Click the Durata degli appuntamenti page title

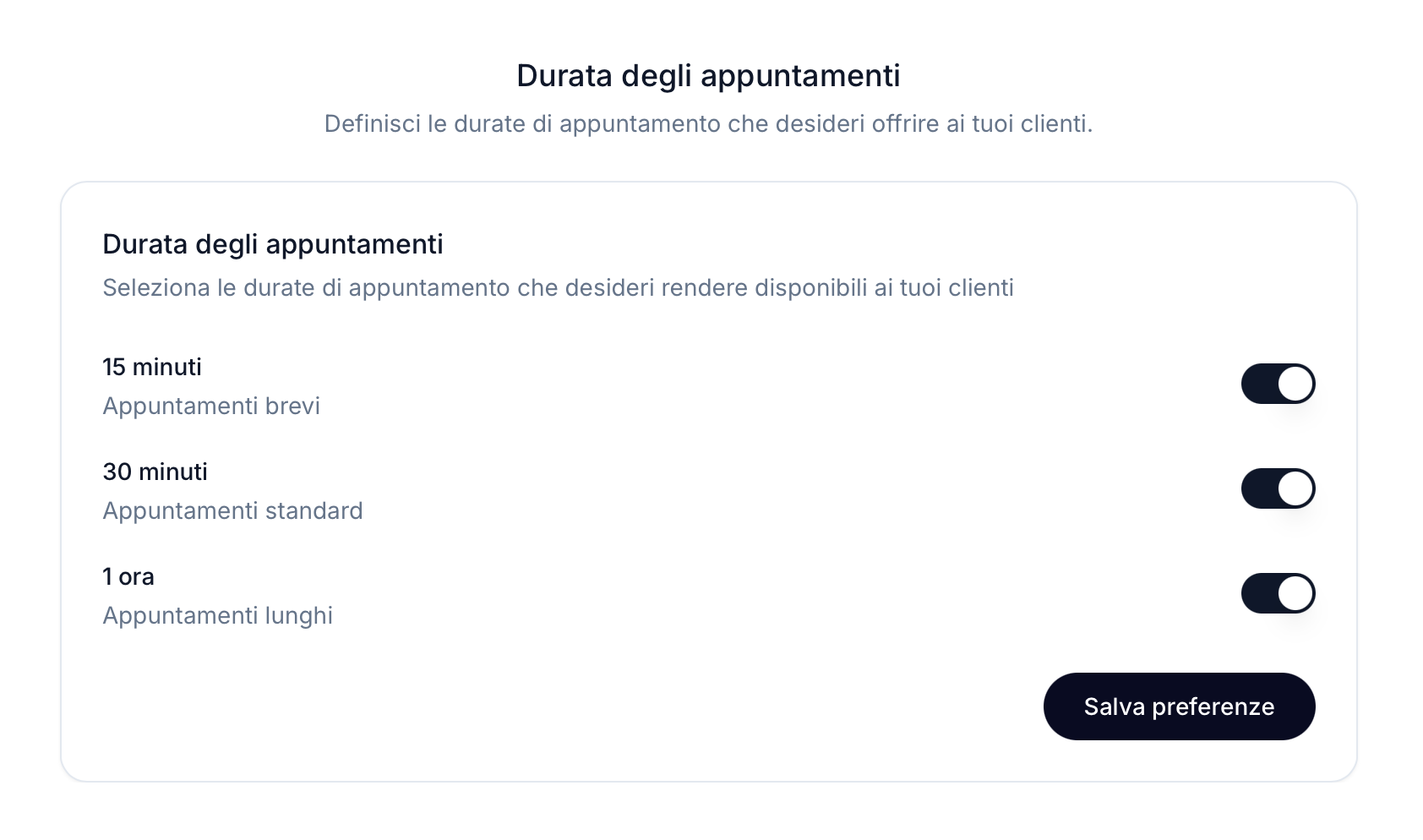(x=708, y=75)
